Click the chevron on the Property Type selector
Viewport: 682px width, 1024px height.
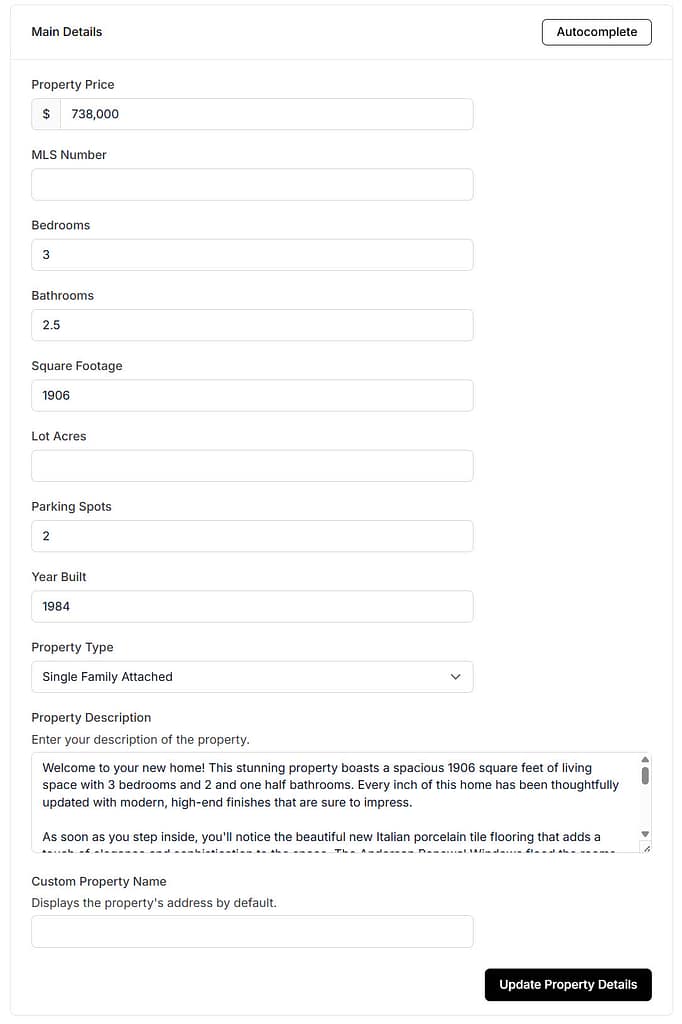459,676
